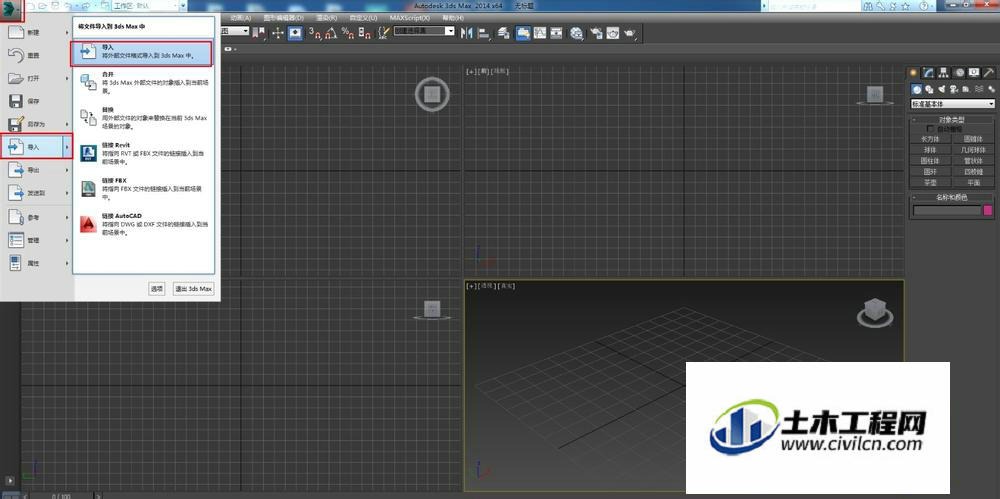The width and height of the screenshot is (1000, 499).
Task: Switch to the Display command panel tab
Action: pos(974,73)
